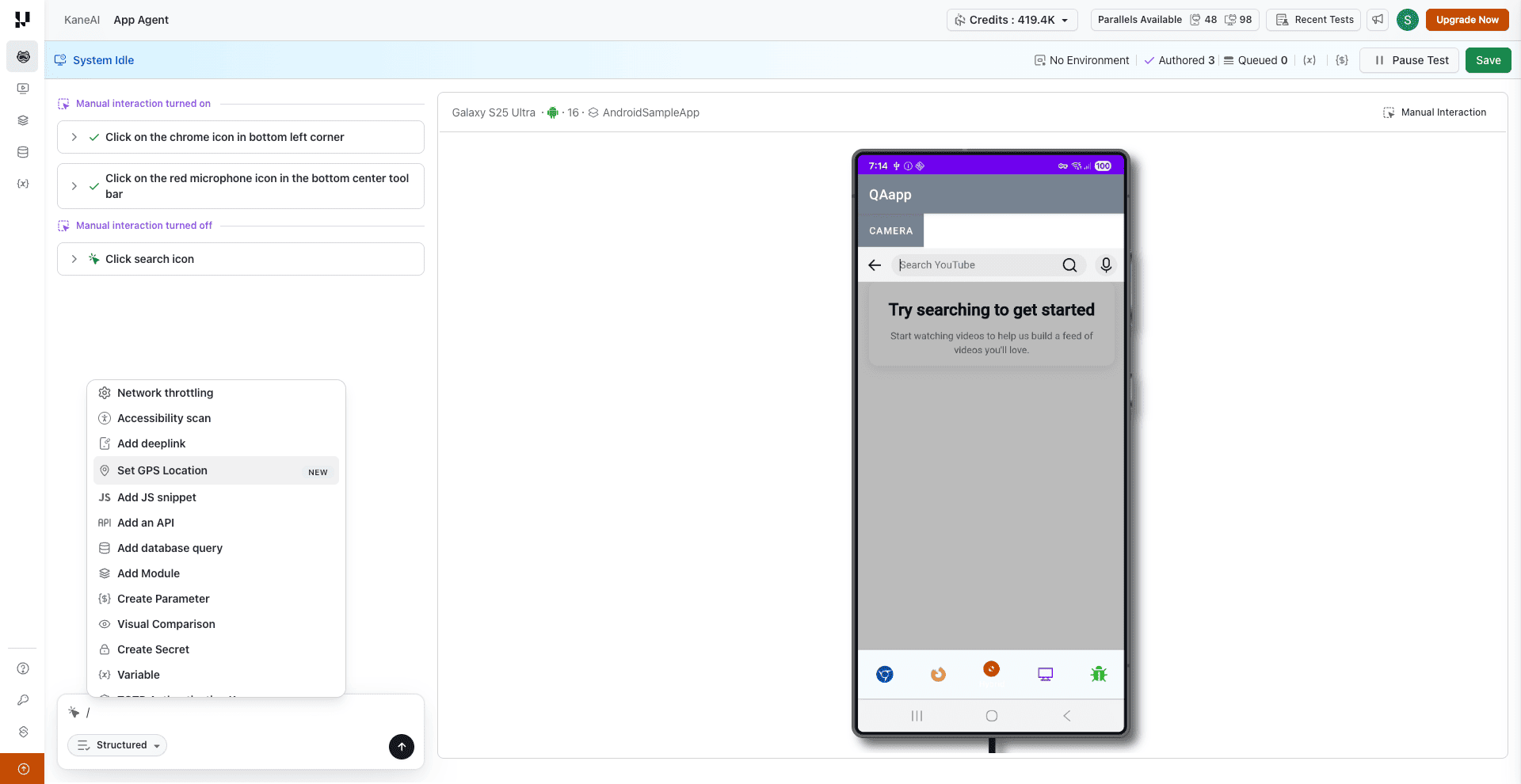
Task: Select Set GPS Location from menu
Action: pyautogui.click(x=162, y=470)
